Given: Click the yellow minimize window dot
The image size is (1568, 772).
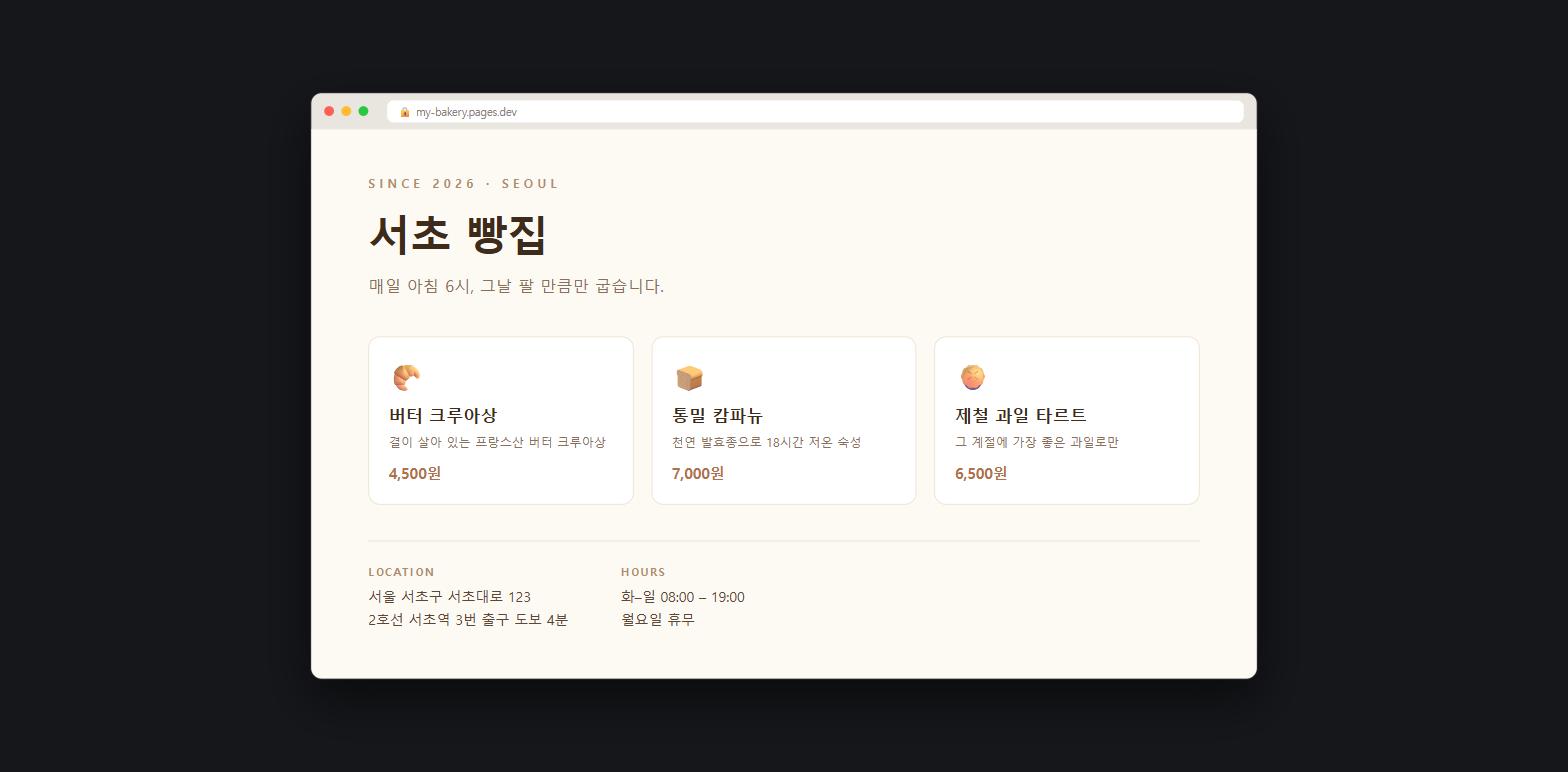Looking at the screenshot, I should [346, 111].
